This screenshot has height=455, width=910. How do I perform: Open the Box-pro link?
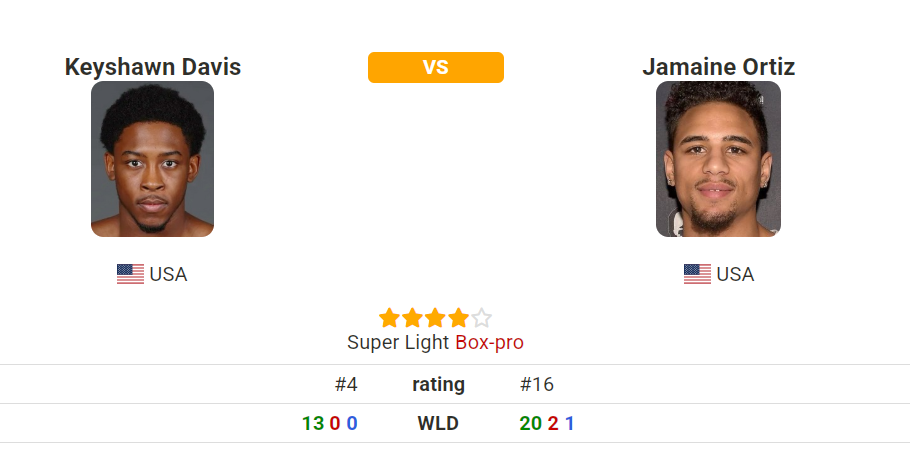pyautogui.click(x=489, y=342)
